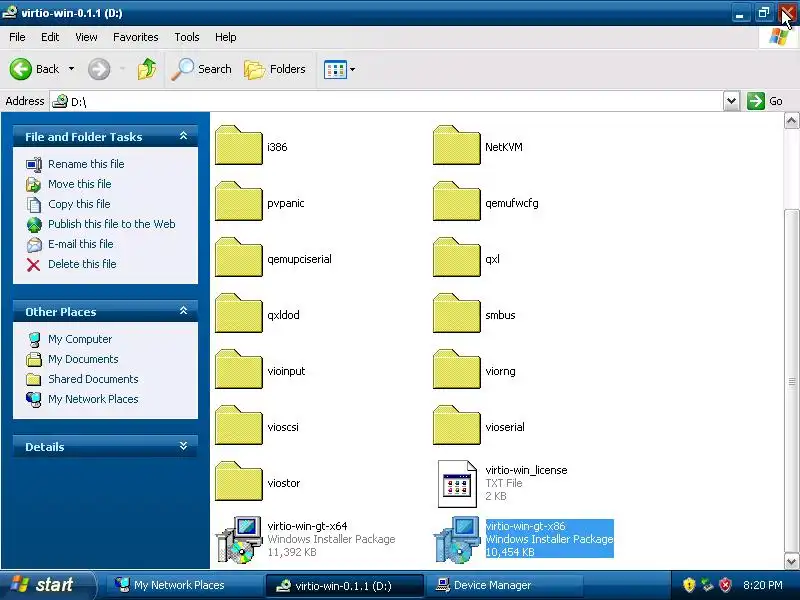The image size is (800, 600).
Task: Click the green Go button
Action: 765,101
